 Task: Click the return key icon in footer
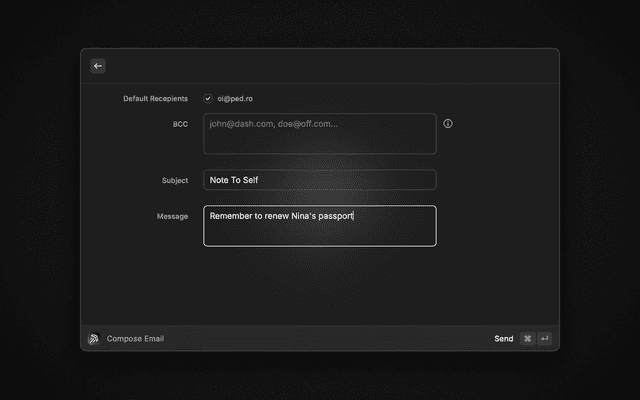[545, 339]
